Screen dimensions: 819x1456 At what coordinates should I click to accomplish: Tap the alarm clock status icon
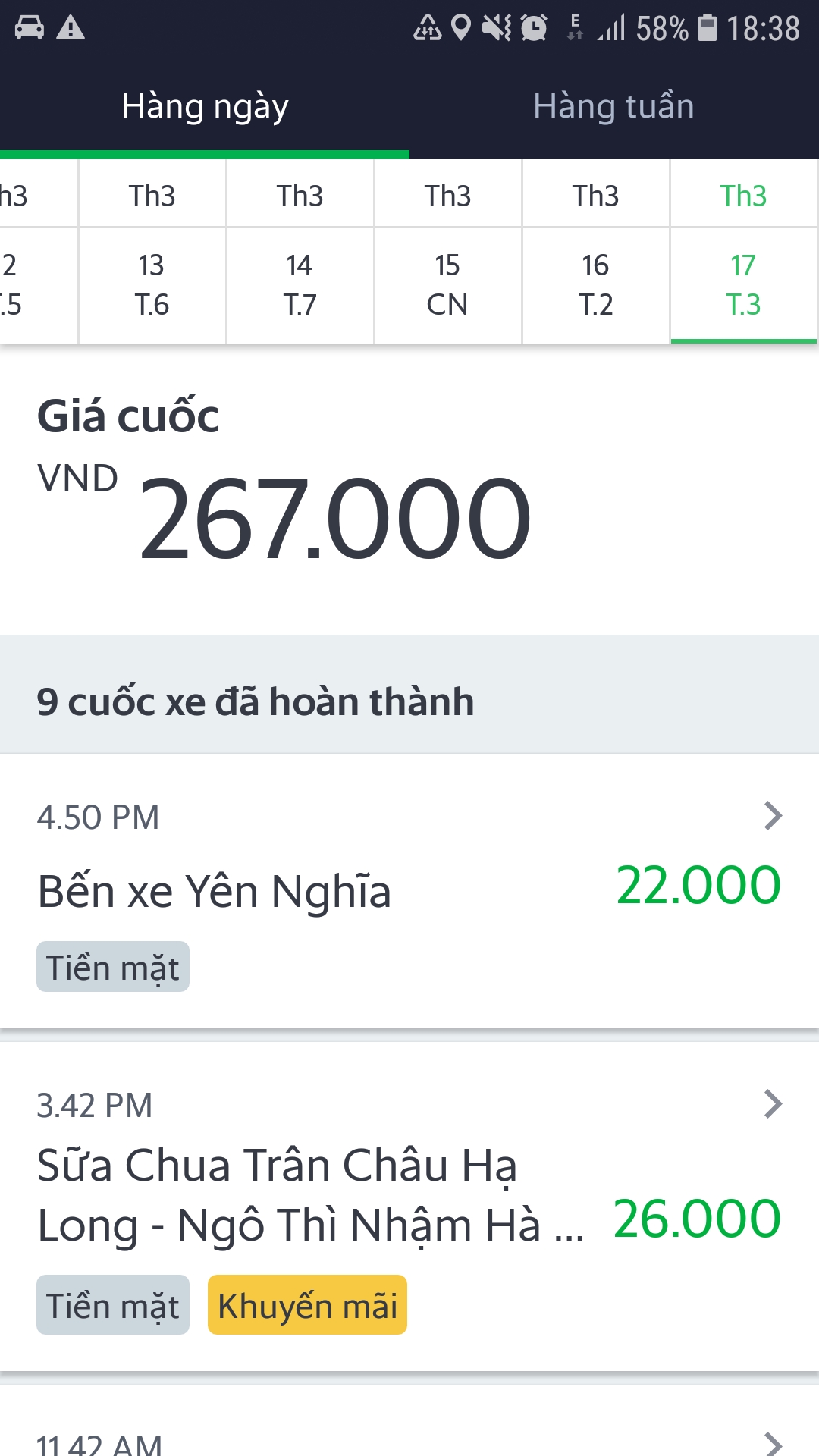click(534, 28)
